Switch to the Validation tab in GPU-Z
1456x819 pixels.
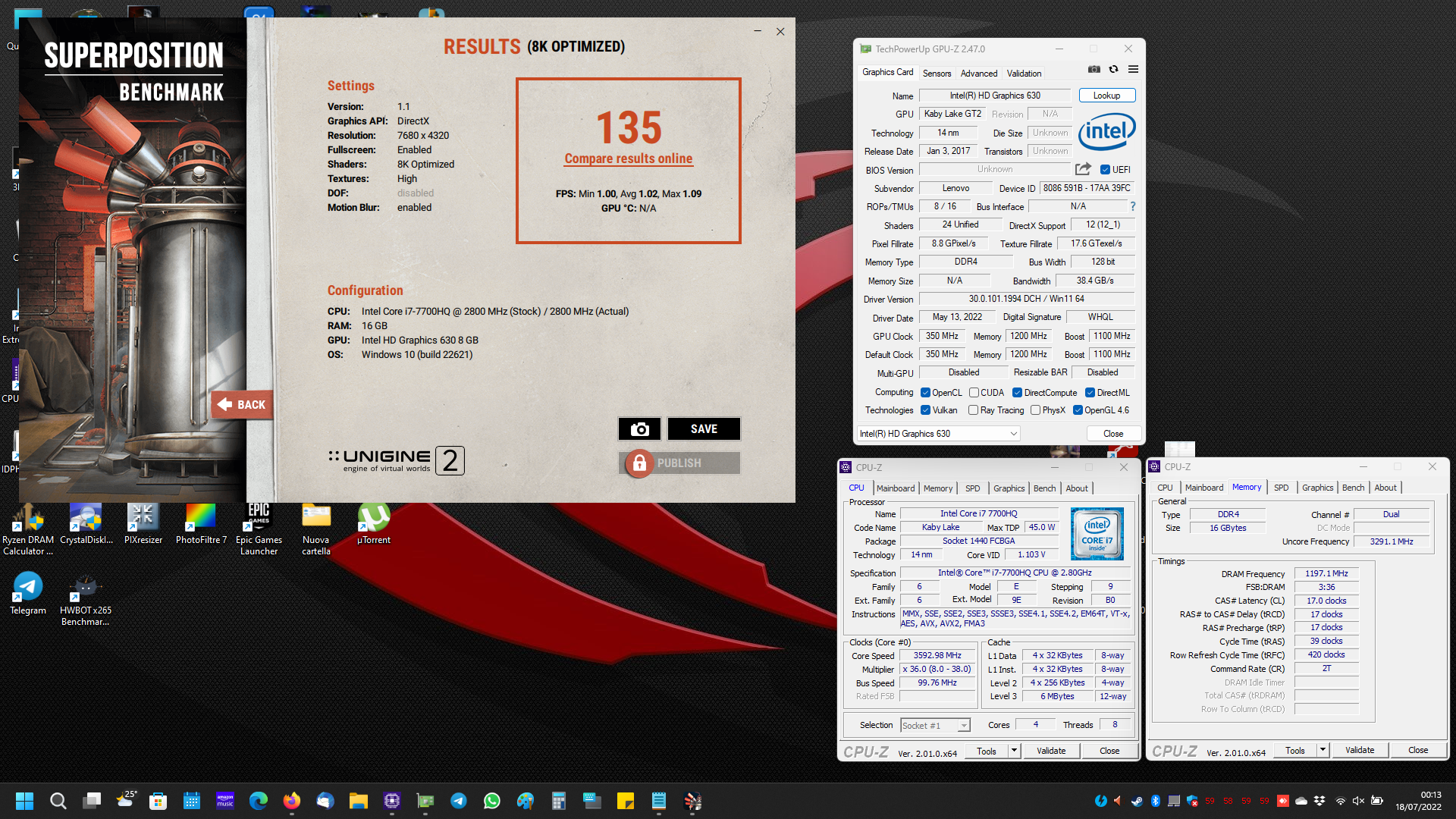(x=1024, y=74)
